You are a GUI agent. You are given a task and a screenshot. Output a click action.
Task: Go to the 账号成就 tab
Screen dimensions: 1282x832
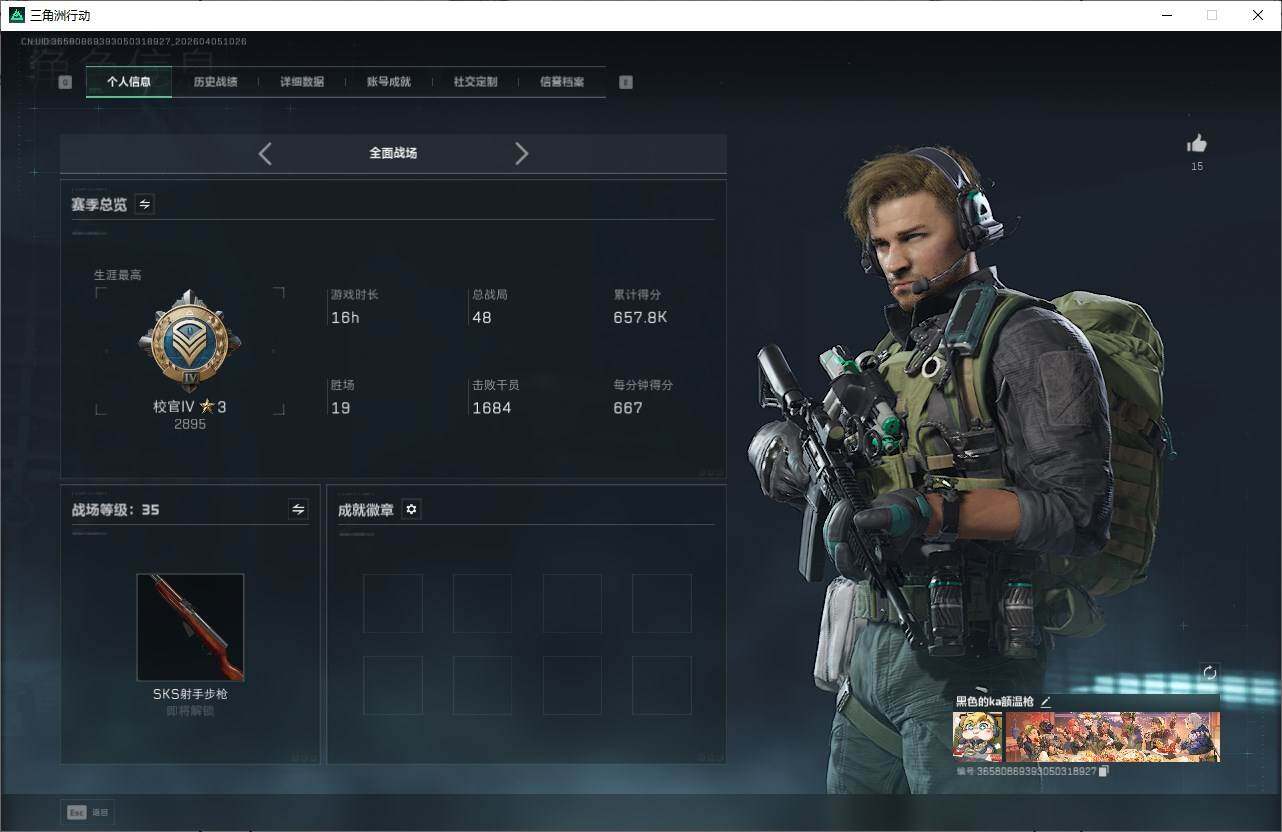(x=389, y=82)
